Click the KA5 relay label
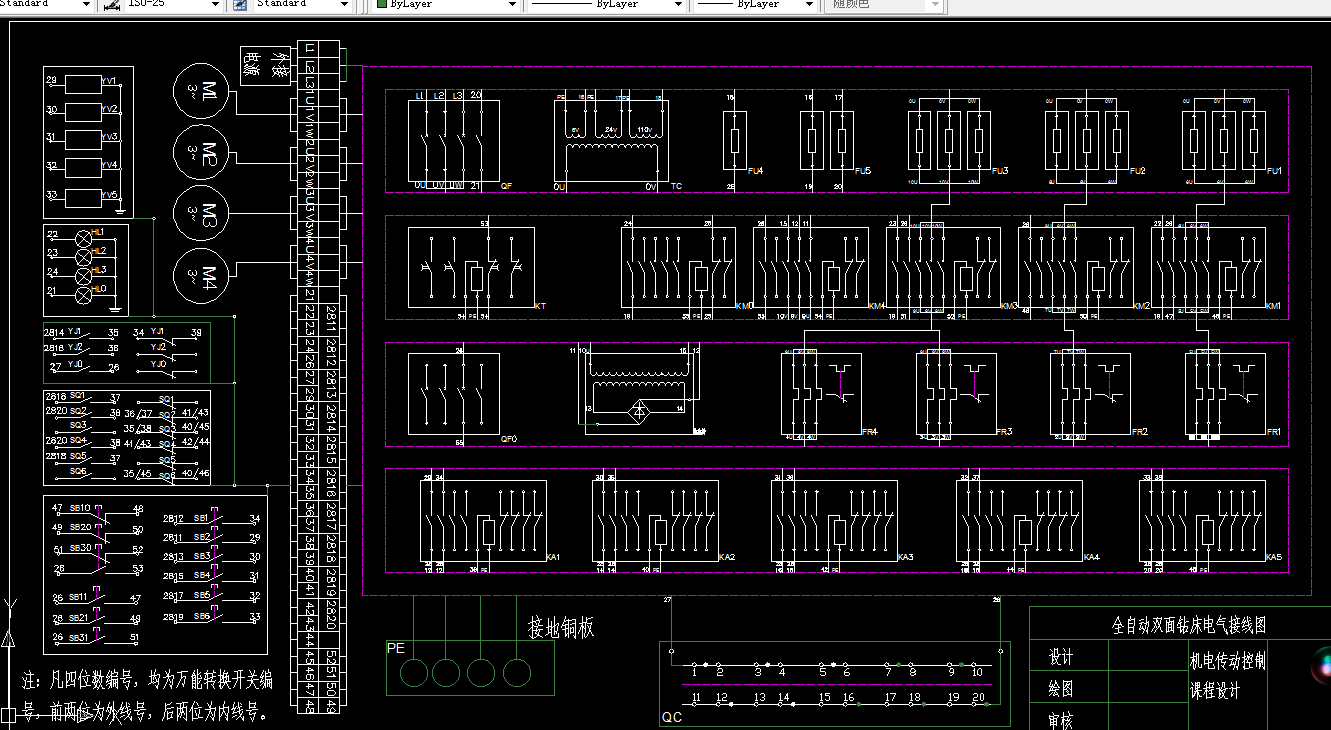 [1273, 557]
